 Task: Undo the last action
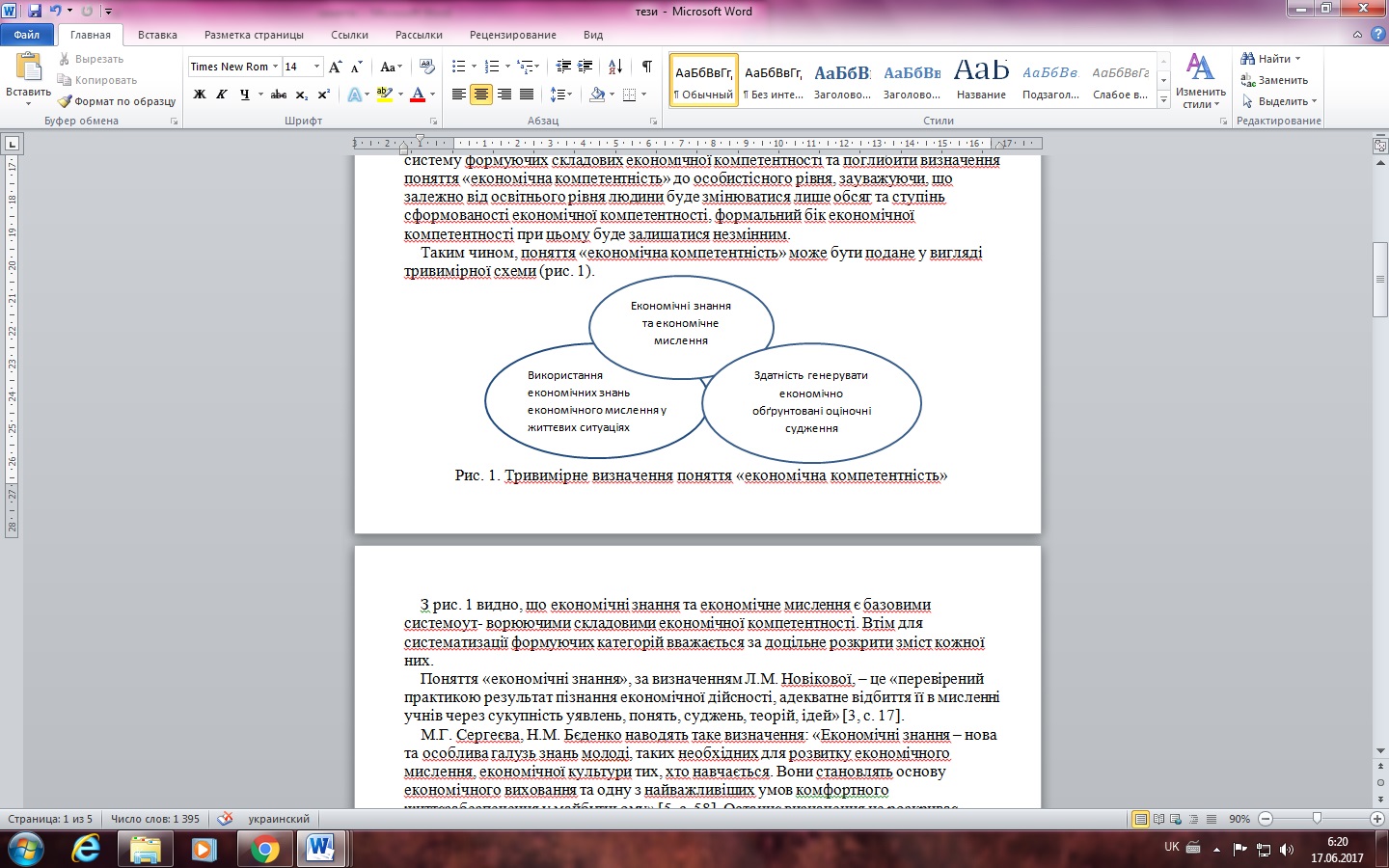pyautogui.click(x=55, y=11)
